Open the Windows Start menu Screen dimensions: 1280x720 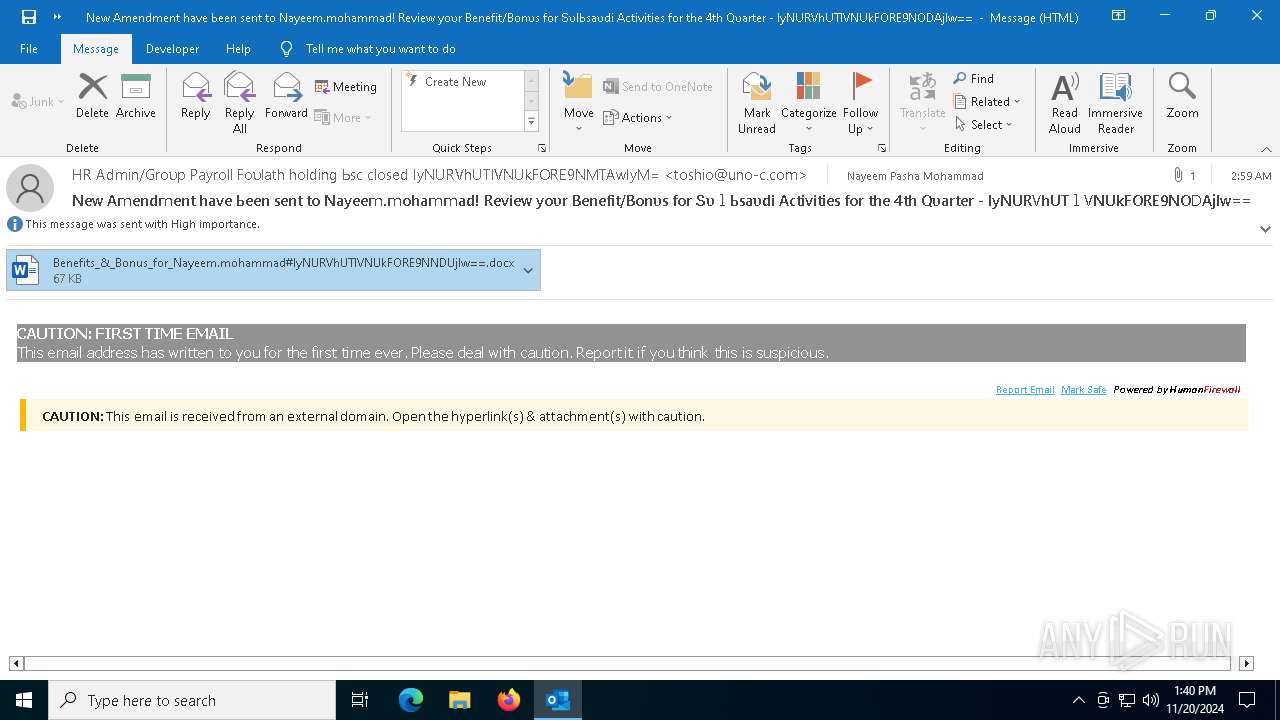24,700
